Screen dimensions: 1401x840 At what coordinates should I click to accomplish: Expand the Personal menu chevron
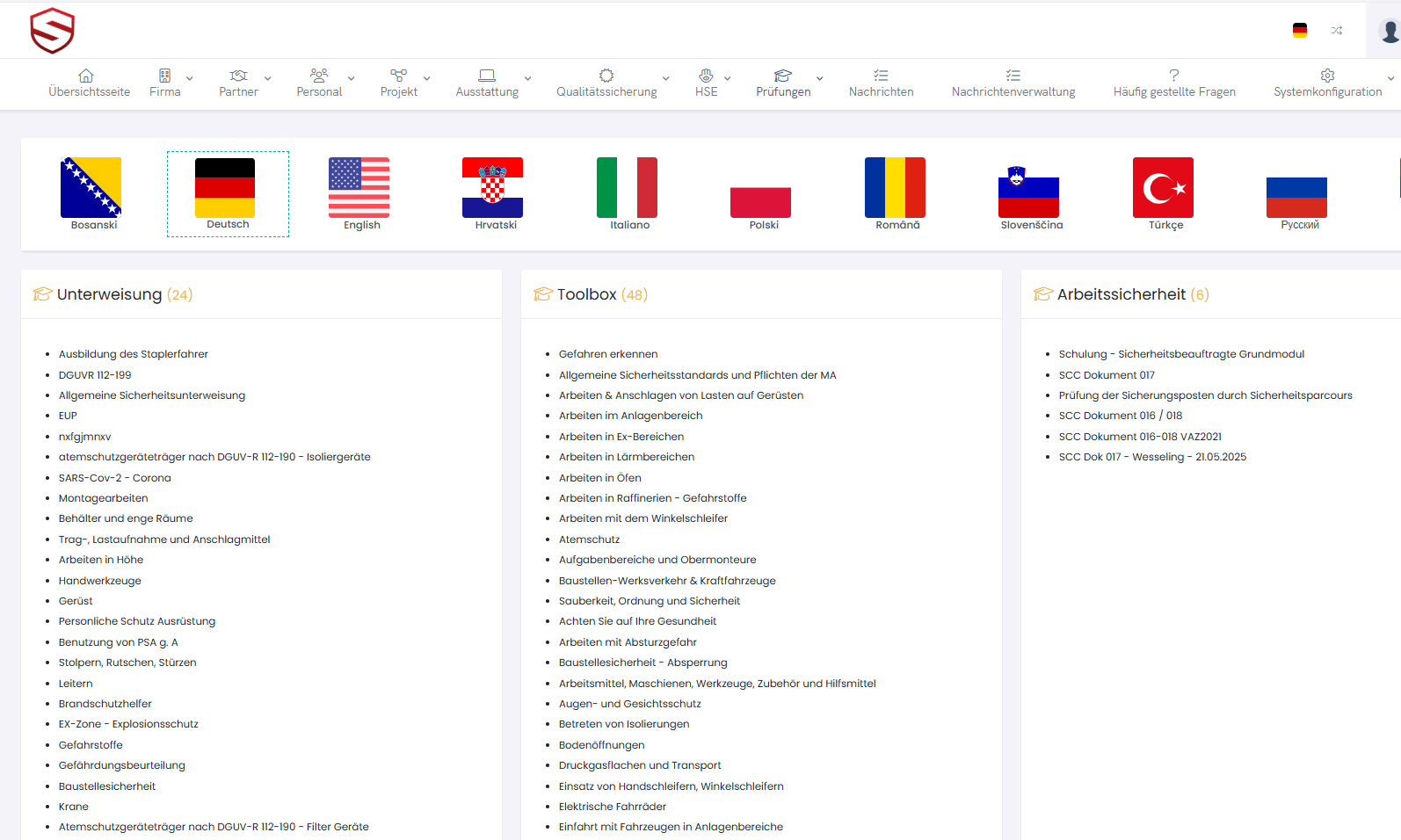(x=352, y=79)
